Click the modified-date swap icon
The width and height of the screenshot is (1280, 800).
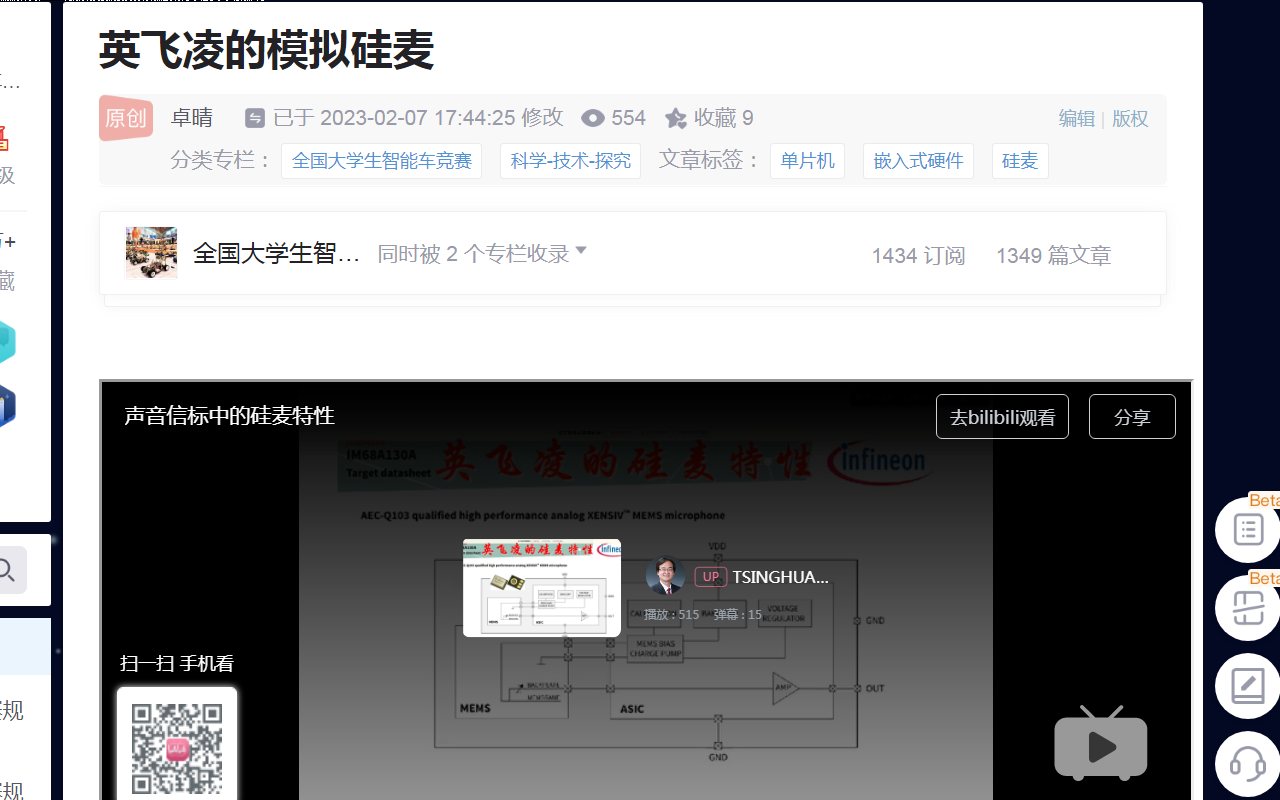point(255,118)
